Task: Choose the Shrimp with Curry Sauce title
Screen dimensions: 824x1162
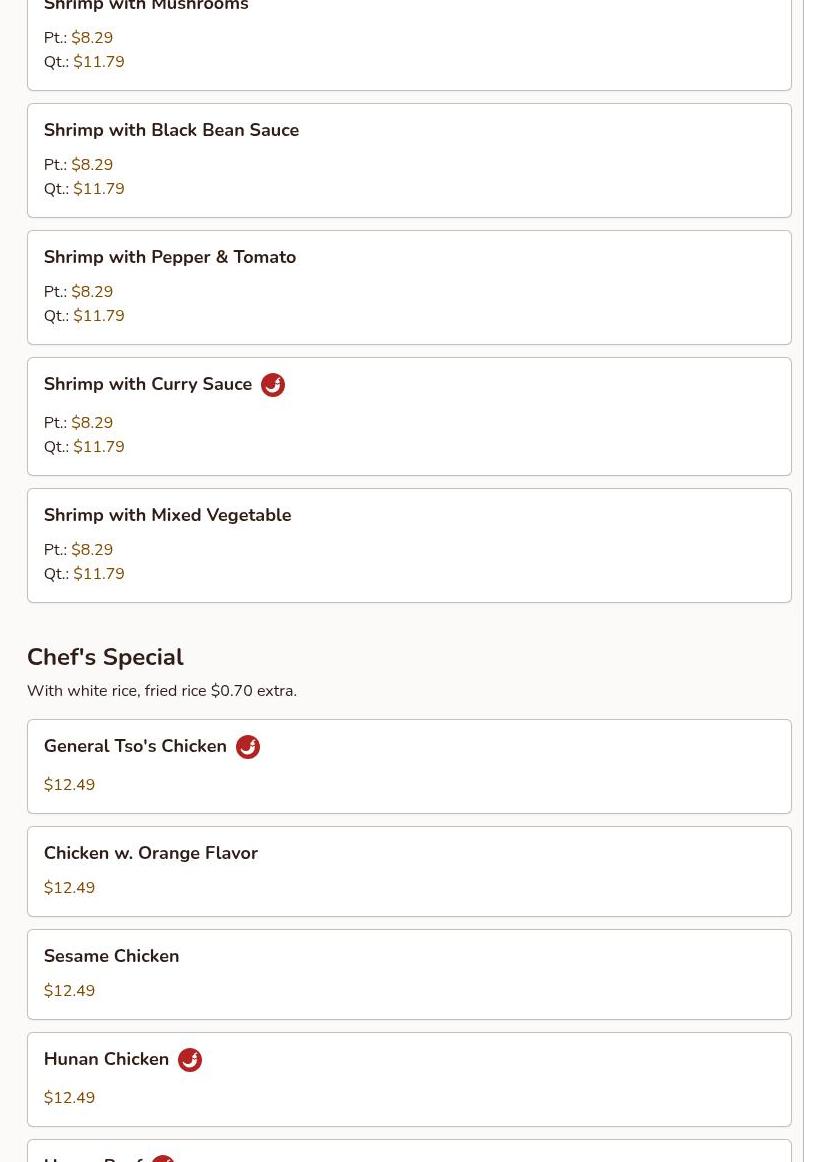Action: pyautogui.click(x=148, y=384)
